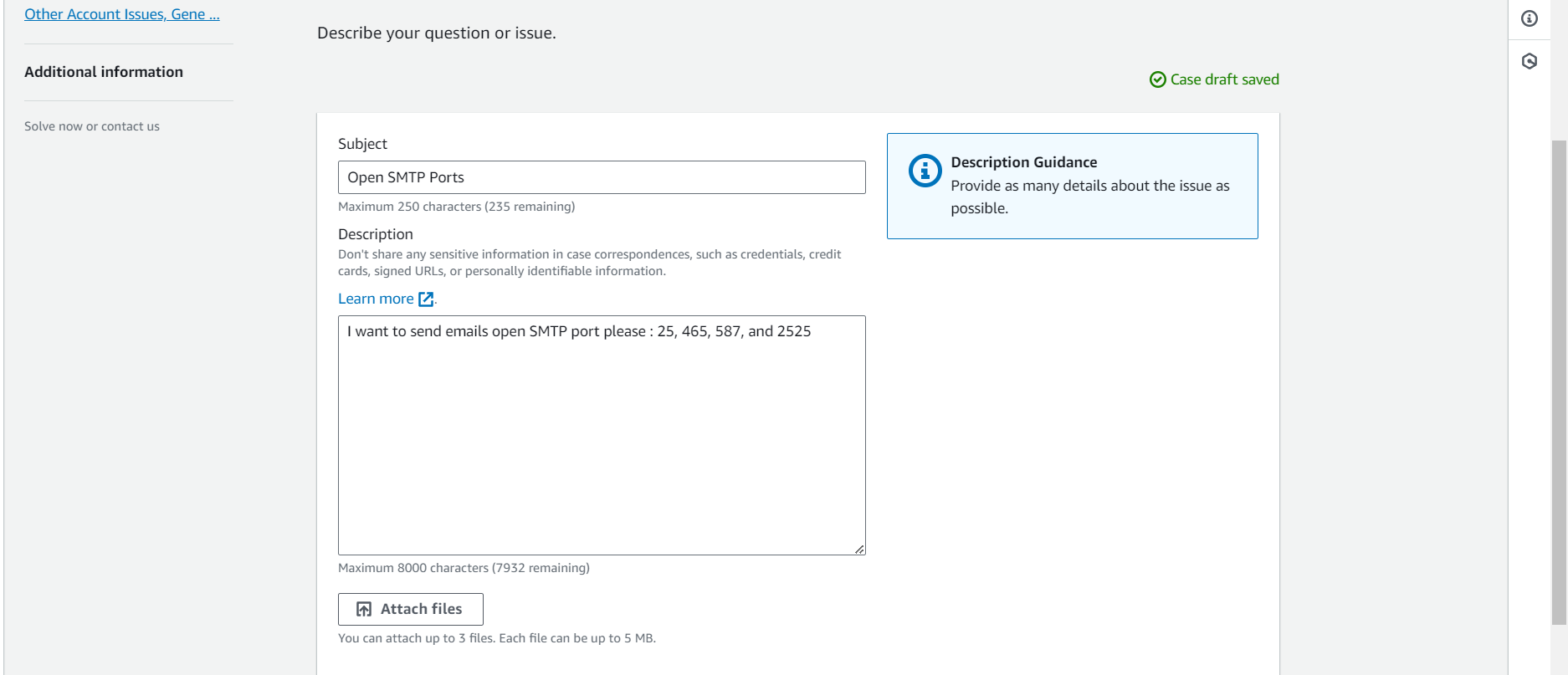This screenshot has width=1568, height=675.
Task: Click the Subject field label
Action: coord(362,144)
